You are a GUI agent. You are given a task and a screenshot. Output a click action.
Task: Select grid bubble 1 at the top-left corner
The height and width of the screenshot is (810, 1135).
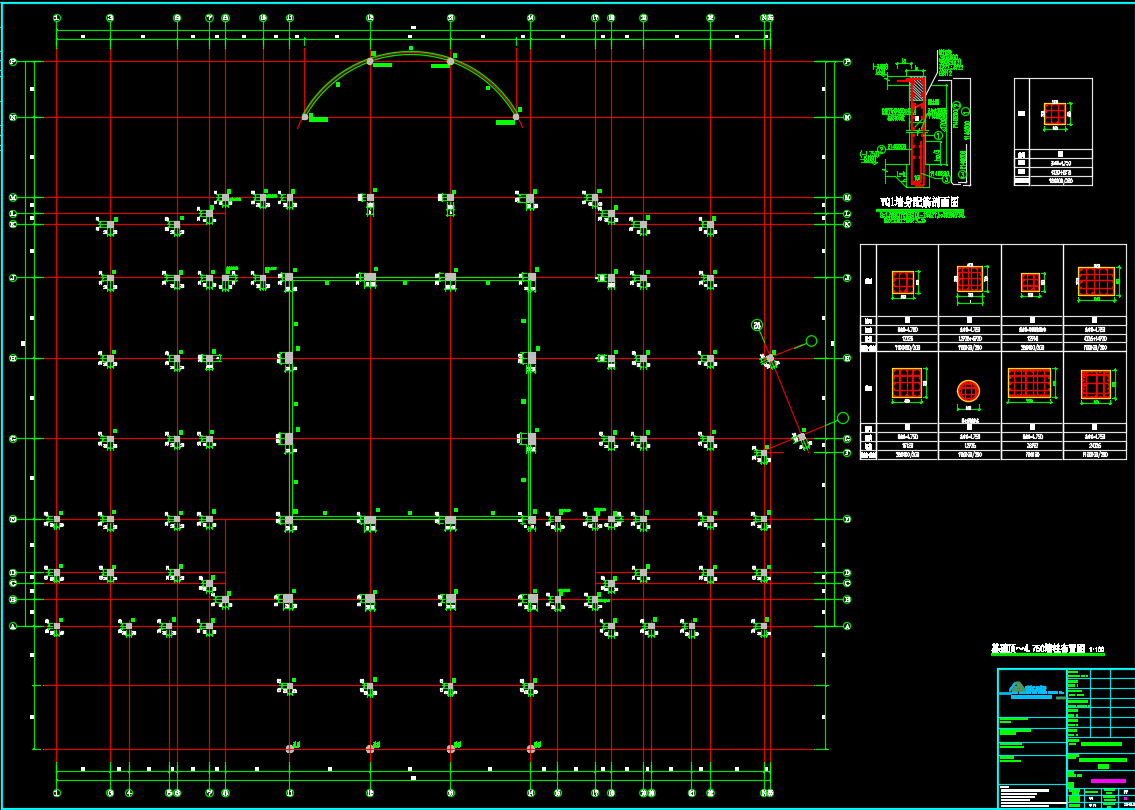(x=57, y=18)
